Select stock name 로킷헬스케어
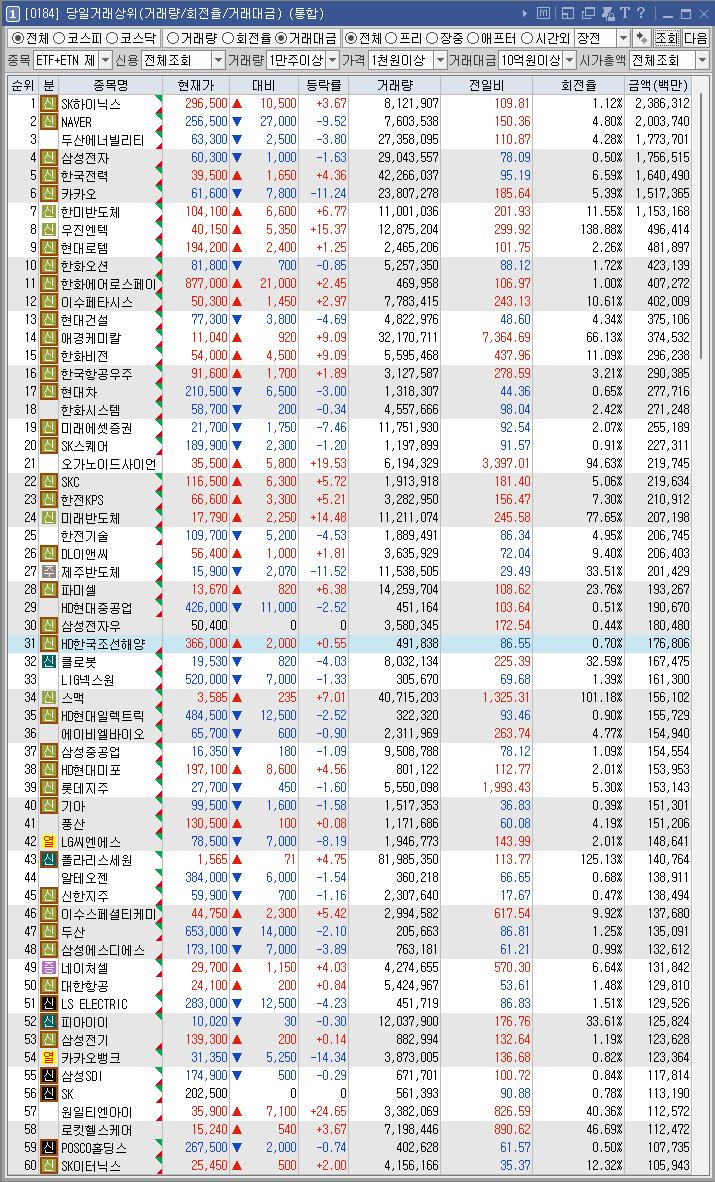 [x=96, y=1129]
